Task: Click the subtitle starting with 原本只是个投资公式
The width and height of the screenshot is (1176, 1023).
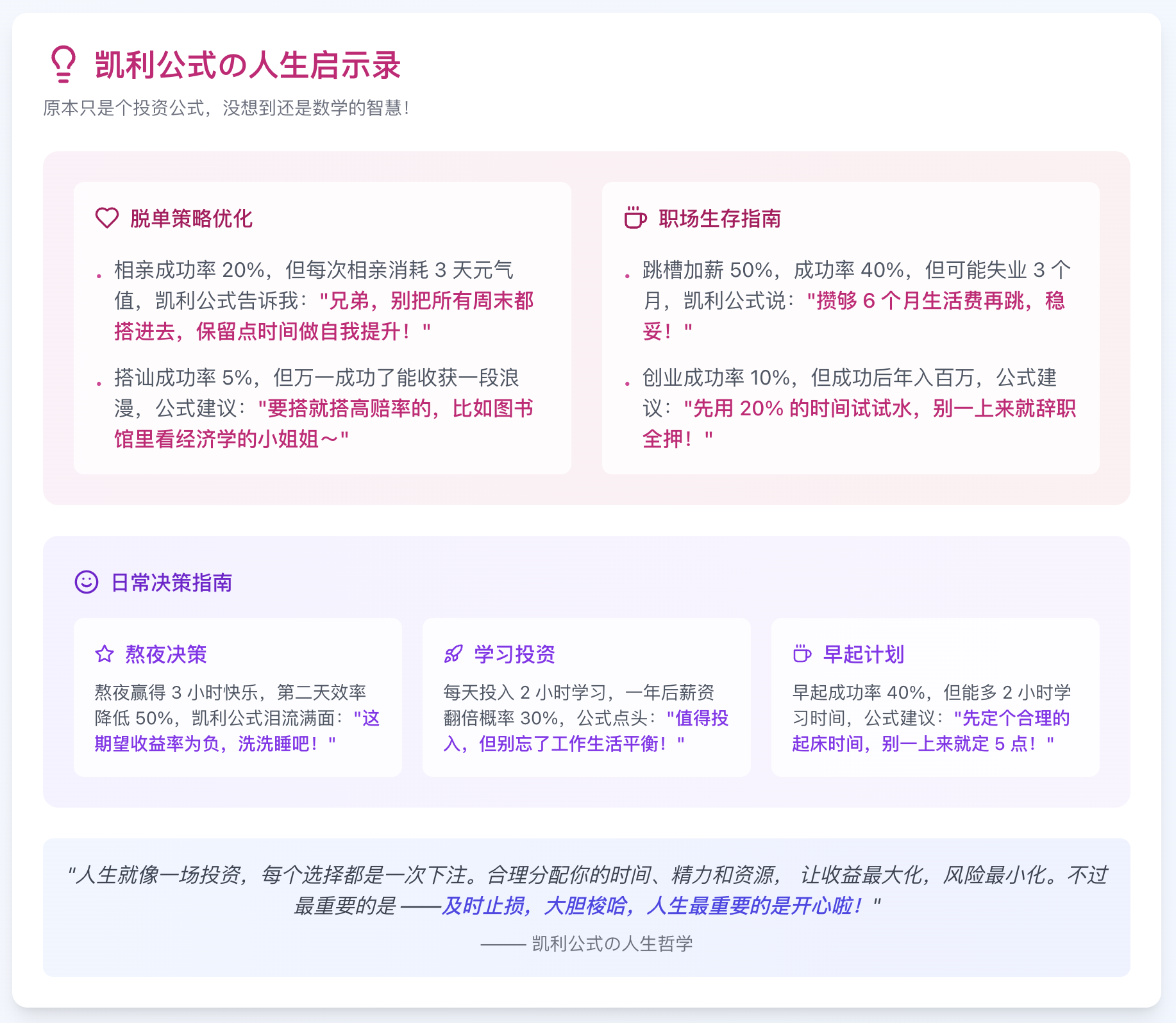Action: [x=226, y=108]
